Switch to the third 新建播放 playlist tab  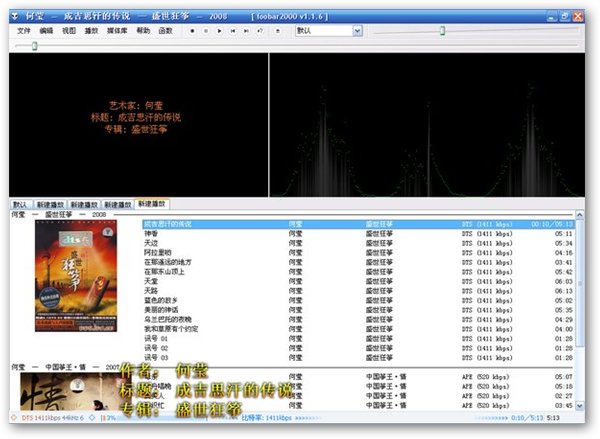[x=117, y=205]
